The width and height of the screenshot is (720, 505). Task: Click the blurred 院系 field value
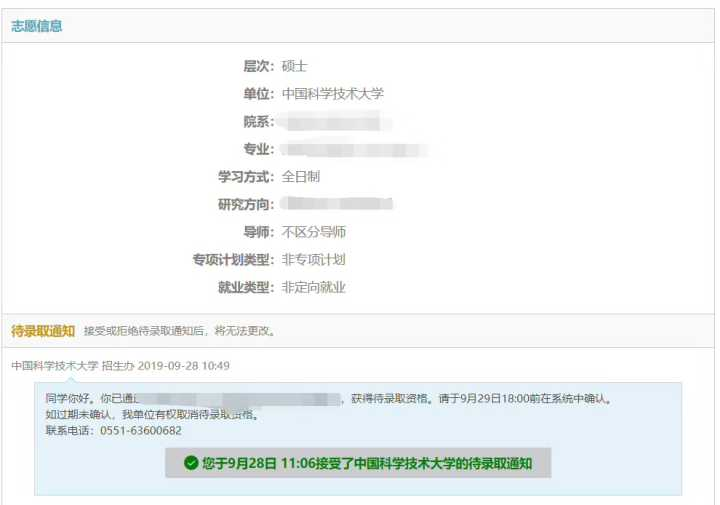(335, 122)
